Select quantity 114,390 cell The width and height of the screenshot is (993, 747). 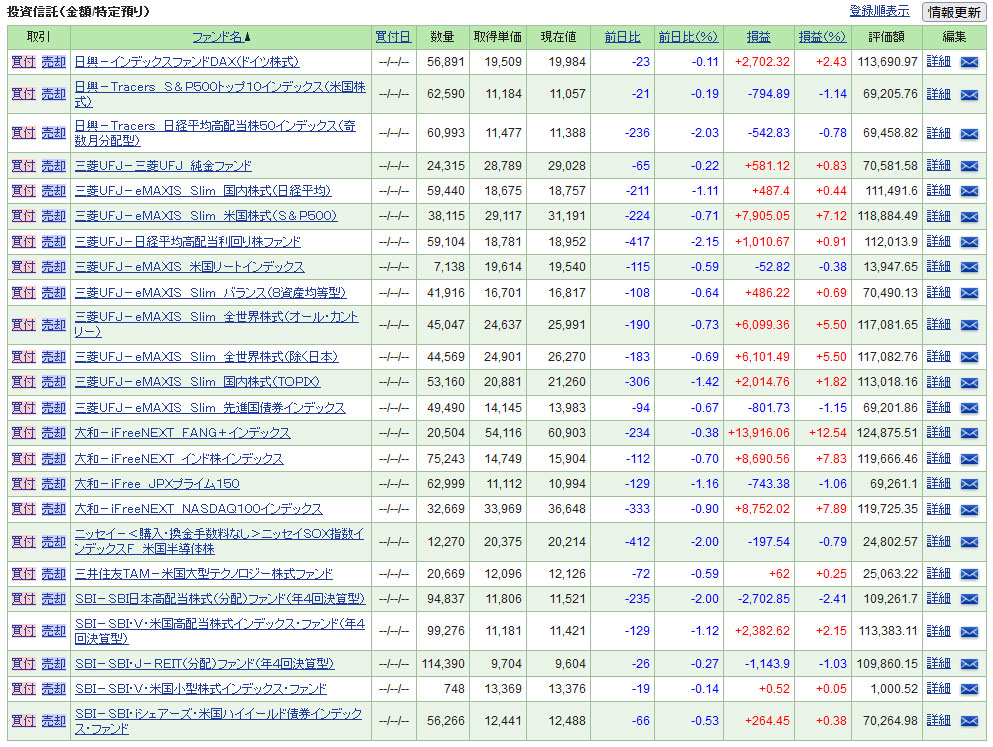(443, 663)
